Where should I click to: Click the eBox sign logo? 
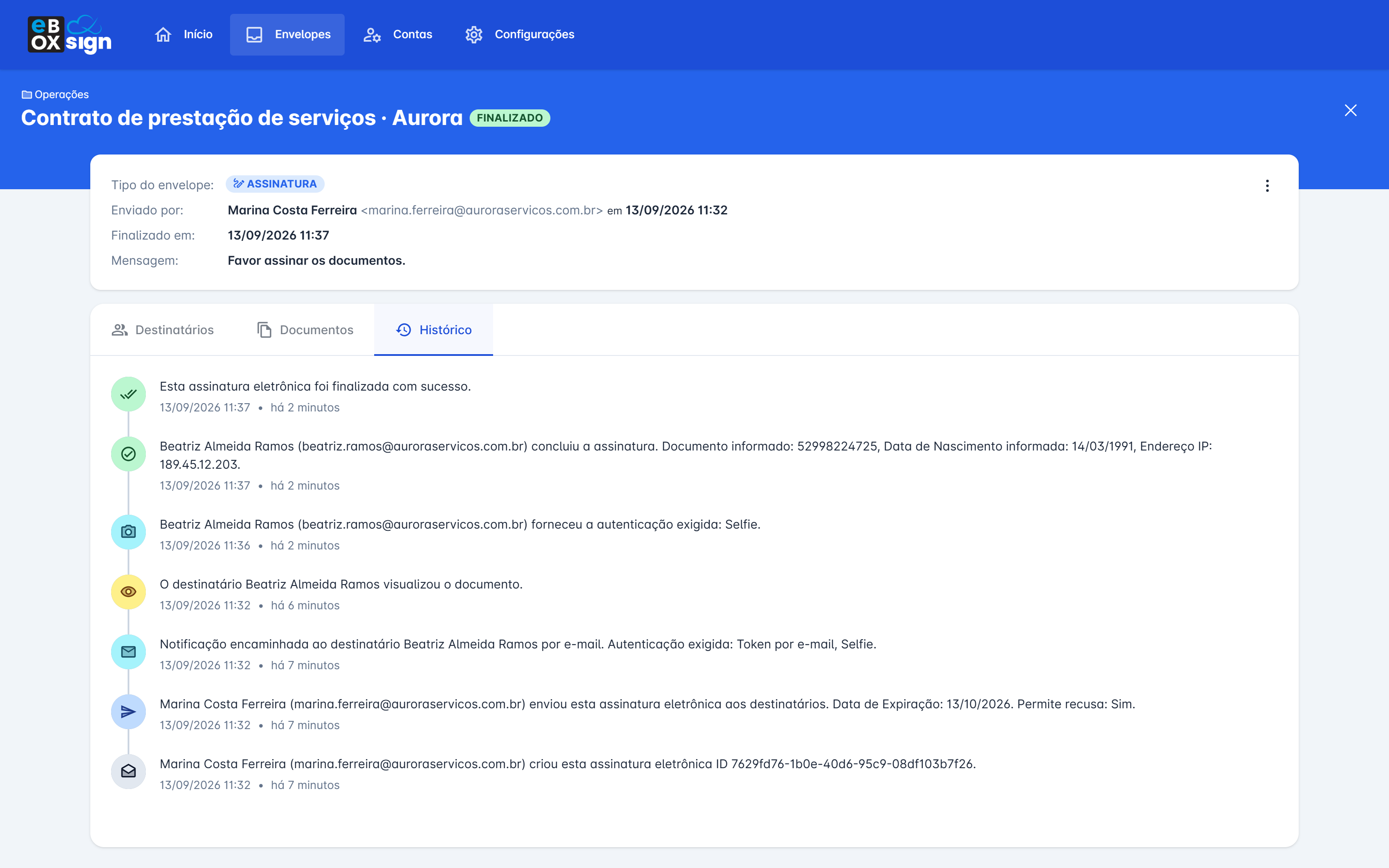(69, 34)
